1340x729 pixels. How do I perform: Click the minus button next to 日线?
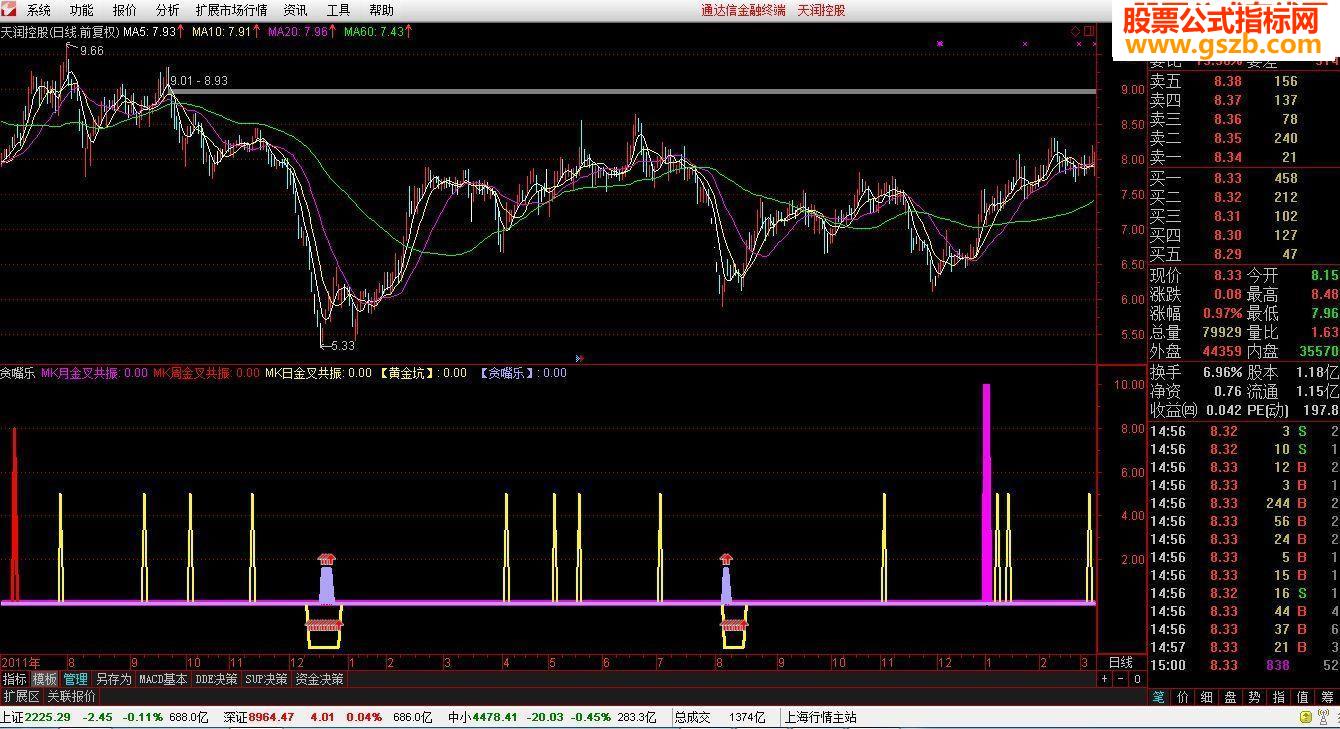(1121, 679)
